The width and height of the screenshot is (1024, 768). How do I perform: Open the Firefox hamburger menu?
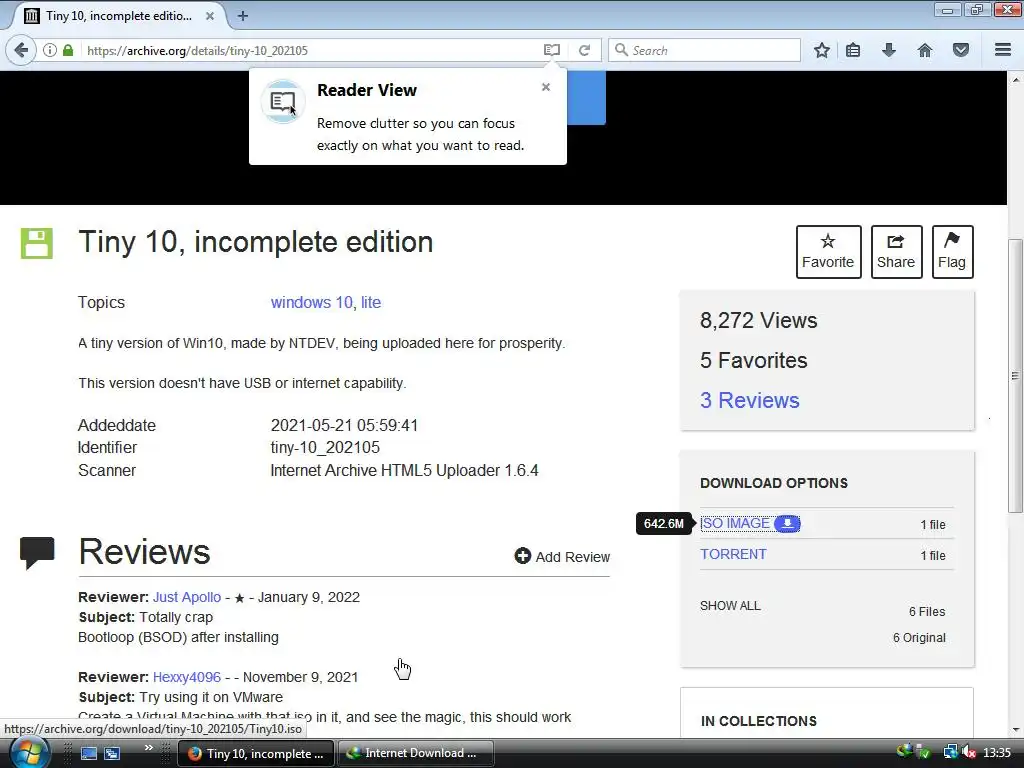[1003, 50]
